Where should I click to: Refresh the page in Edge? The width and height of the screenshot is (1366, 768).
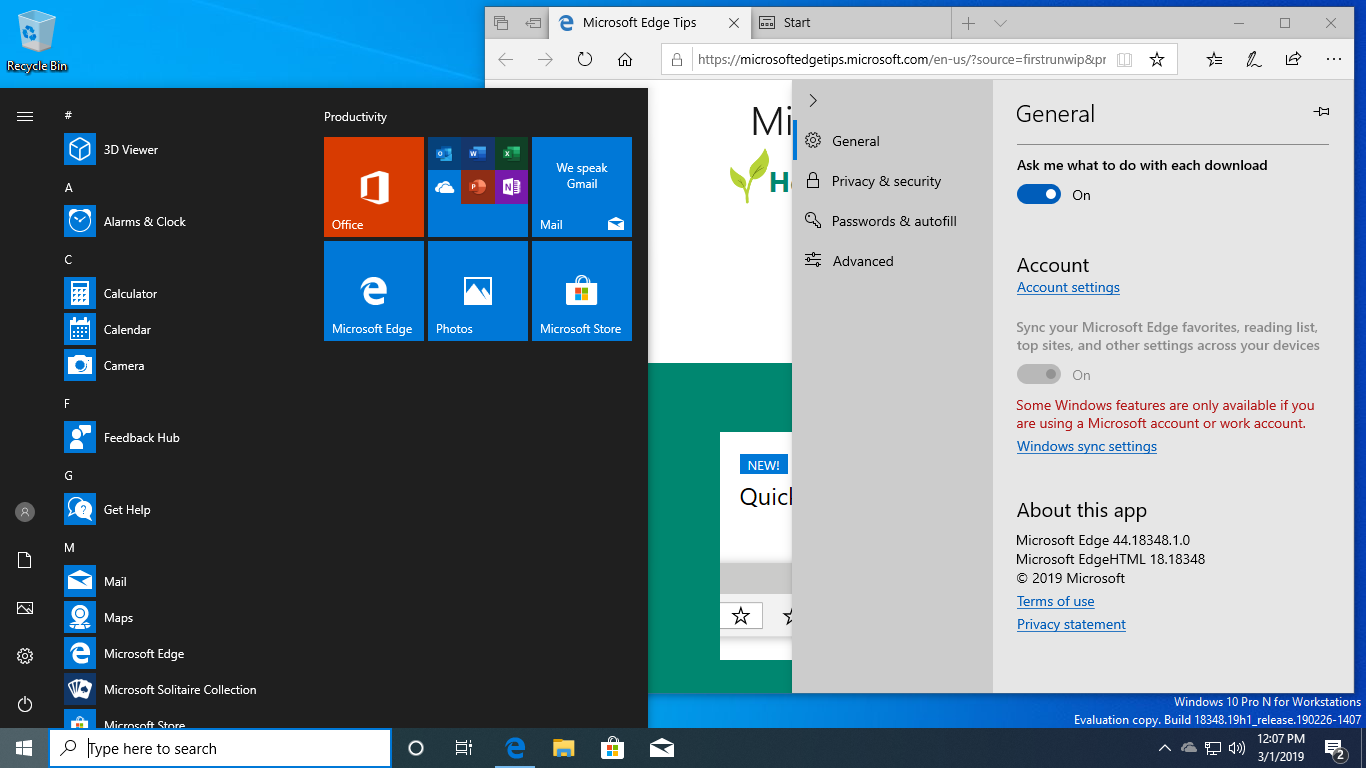(585, 60)
